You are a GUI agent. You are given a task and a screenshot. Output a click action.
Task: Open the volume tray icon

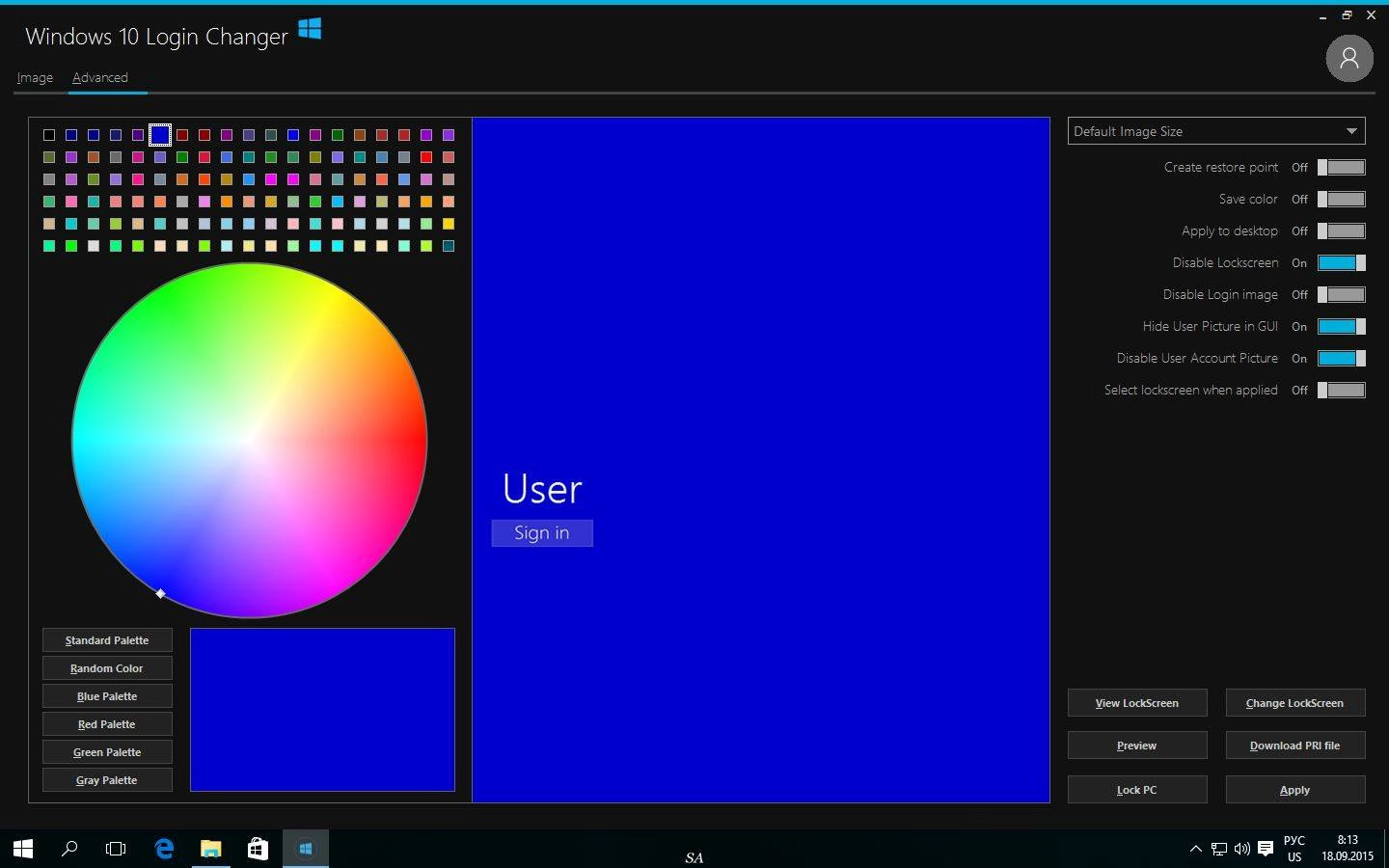click(x=1241, y=849)
